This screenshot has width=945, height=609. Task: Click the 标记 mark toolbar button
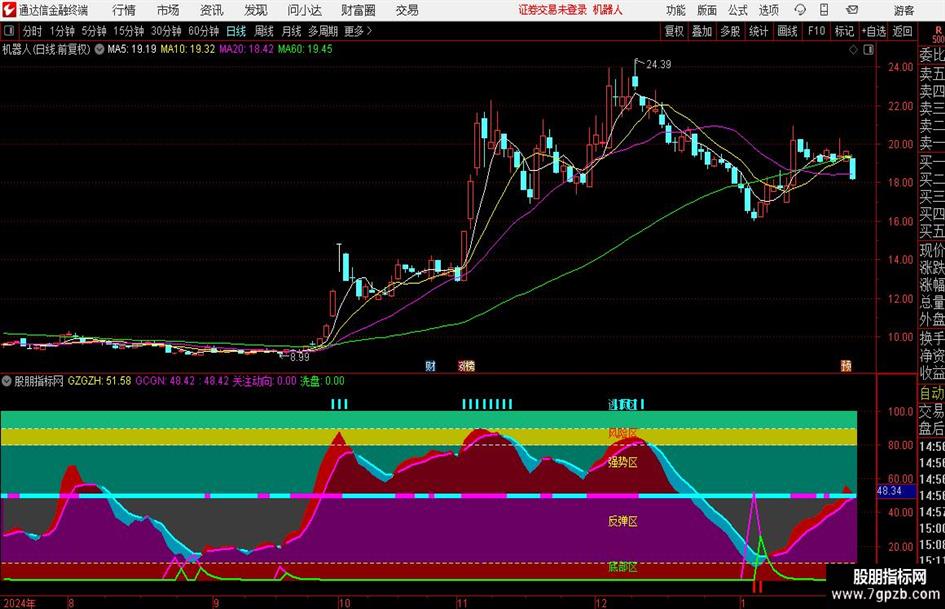(x=844, y=31)
